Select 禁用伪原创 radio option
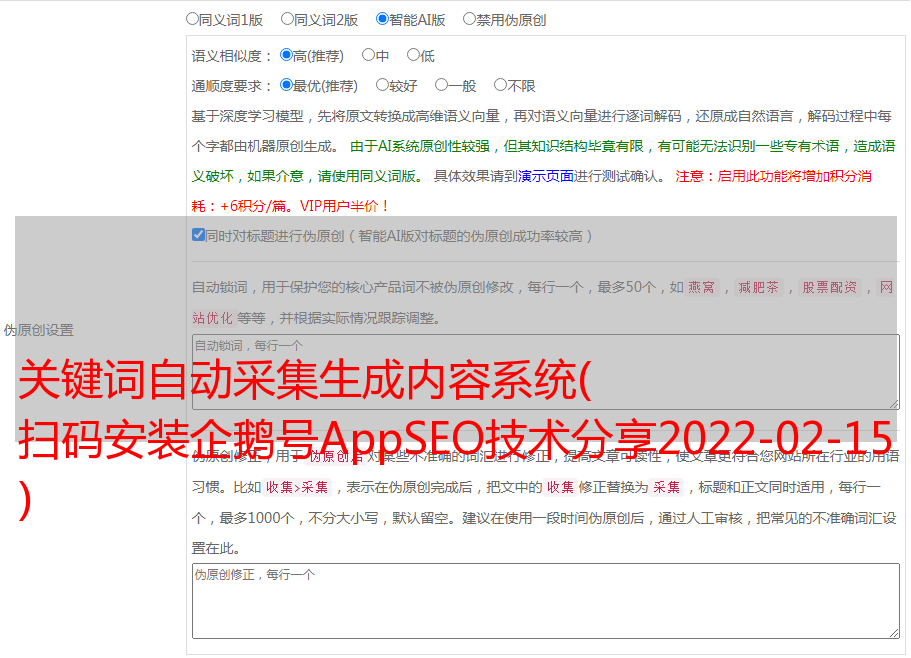 (469, 19)
